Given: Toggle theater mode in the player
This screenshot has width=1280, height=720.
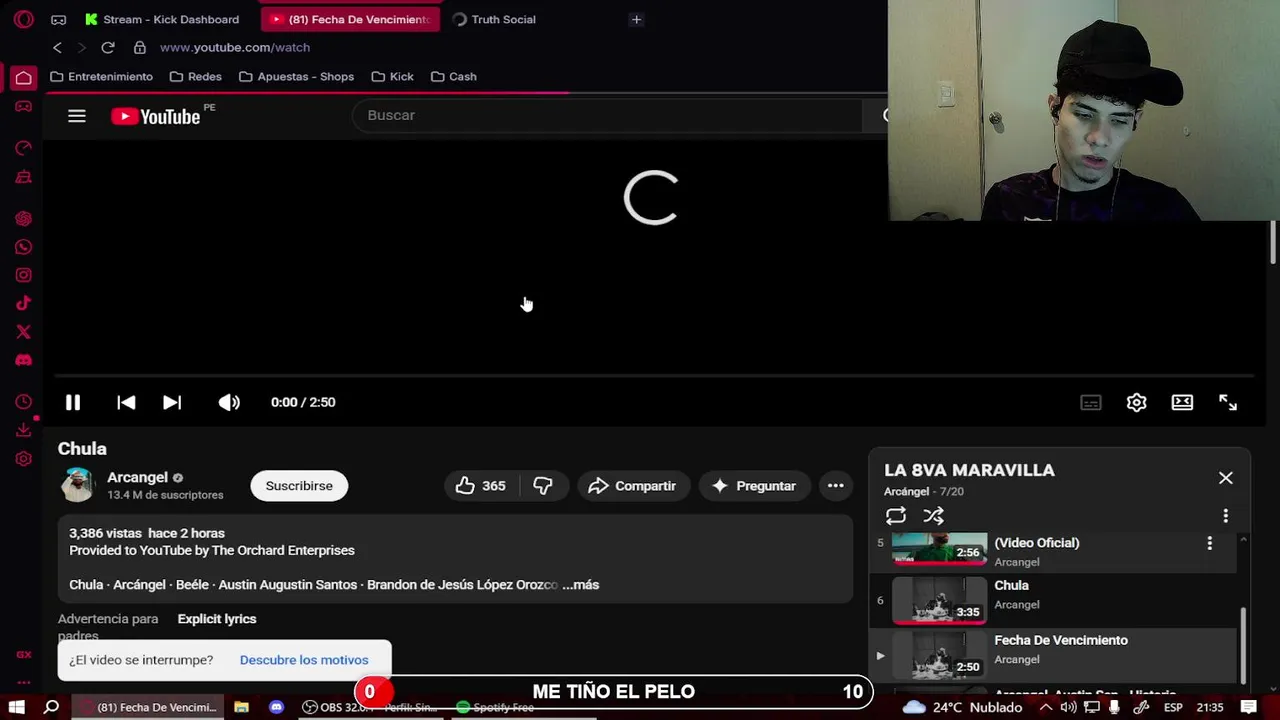Looking at the screenshot, I should pyautogui.click(x=1182, y=402).
